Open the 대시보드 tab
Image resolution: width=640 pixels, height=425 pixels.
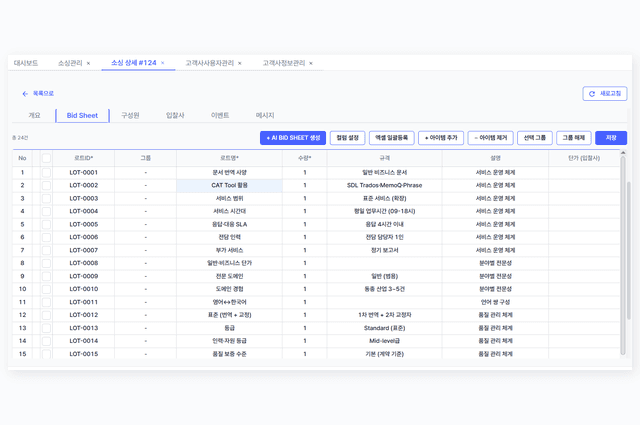click(x=26, y=63)
